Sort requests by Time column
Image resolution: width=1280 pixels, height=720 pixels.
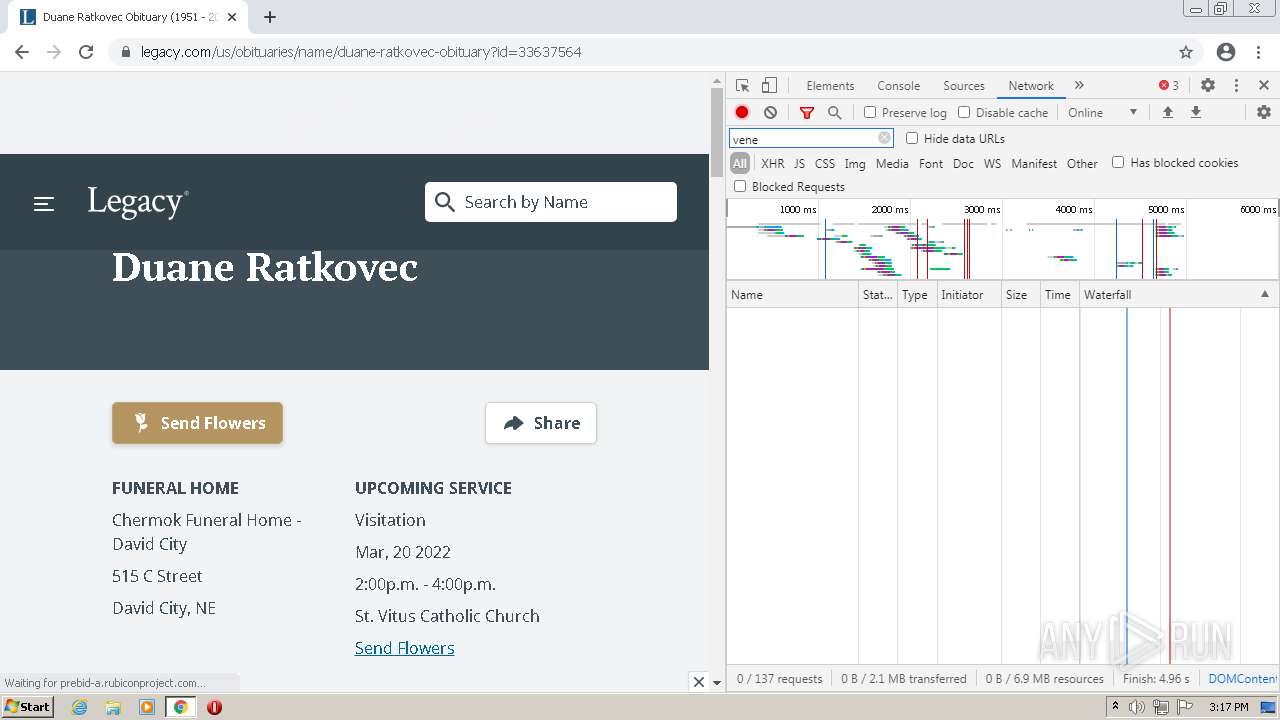point(1059,295)
